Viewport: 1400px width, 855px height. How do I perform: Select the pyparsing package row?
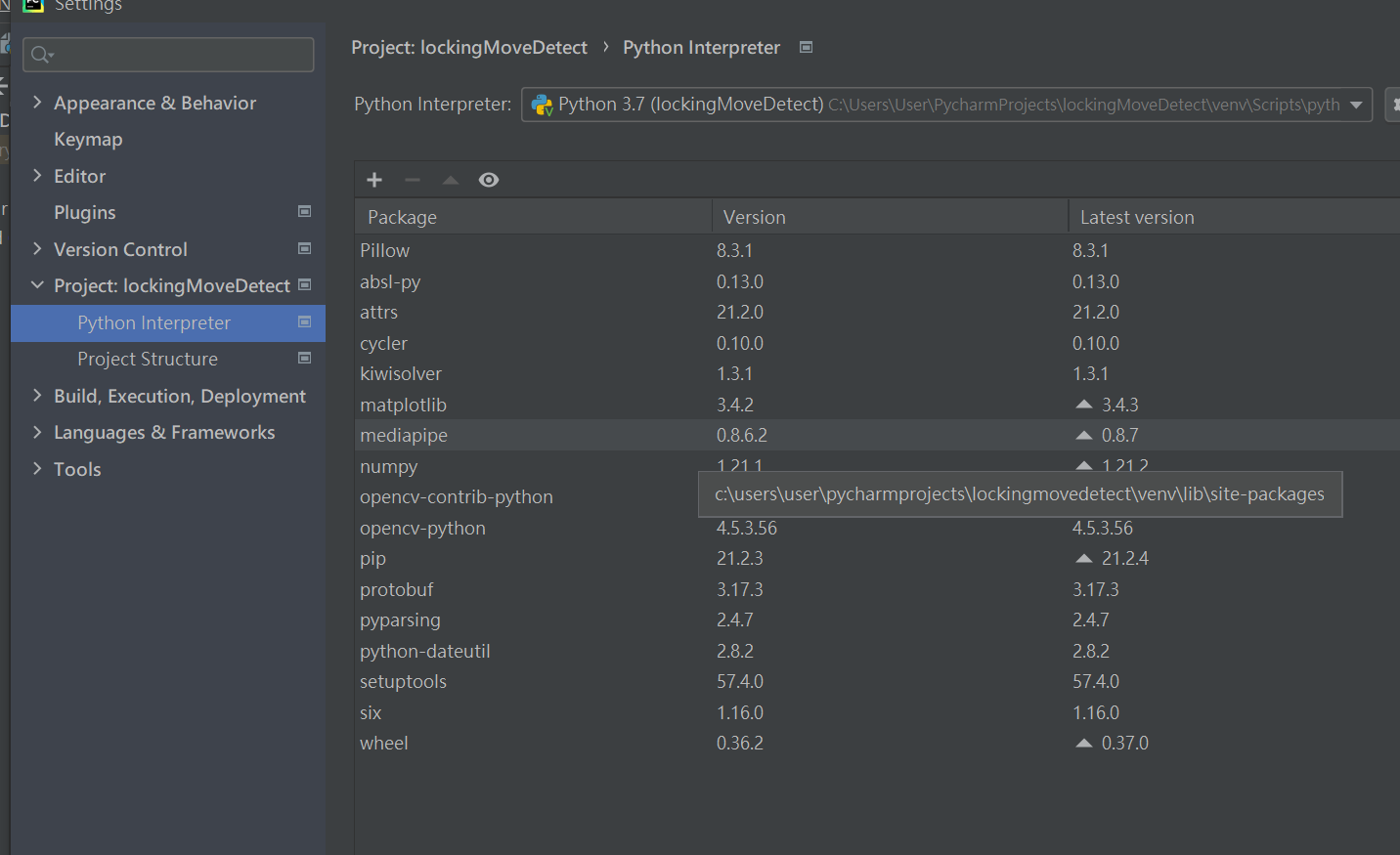pos(878,620)
